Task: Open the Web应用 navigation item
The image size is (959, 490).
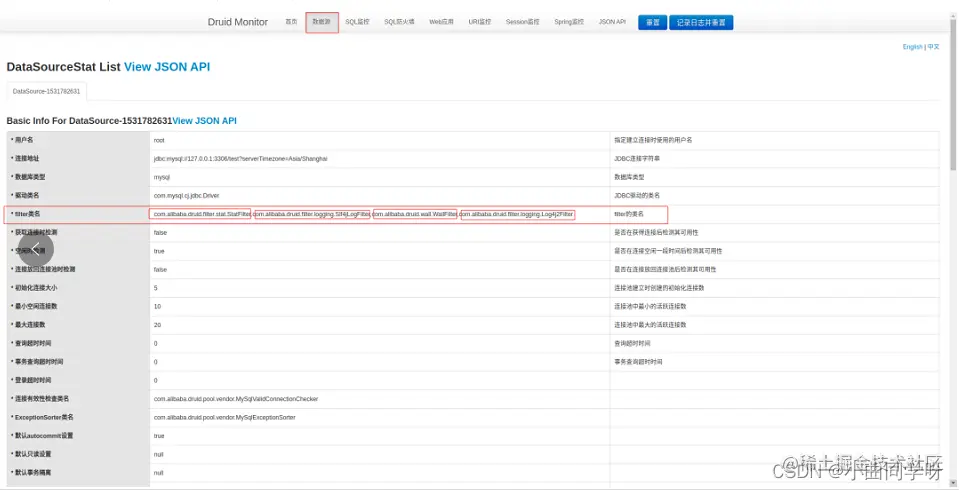Action: point(442,21)
